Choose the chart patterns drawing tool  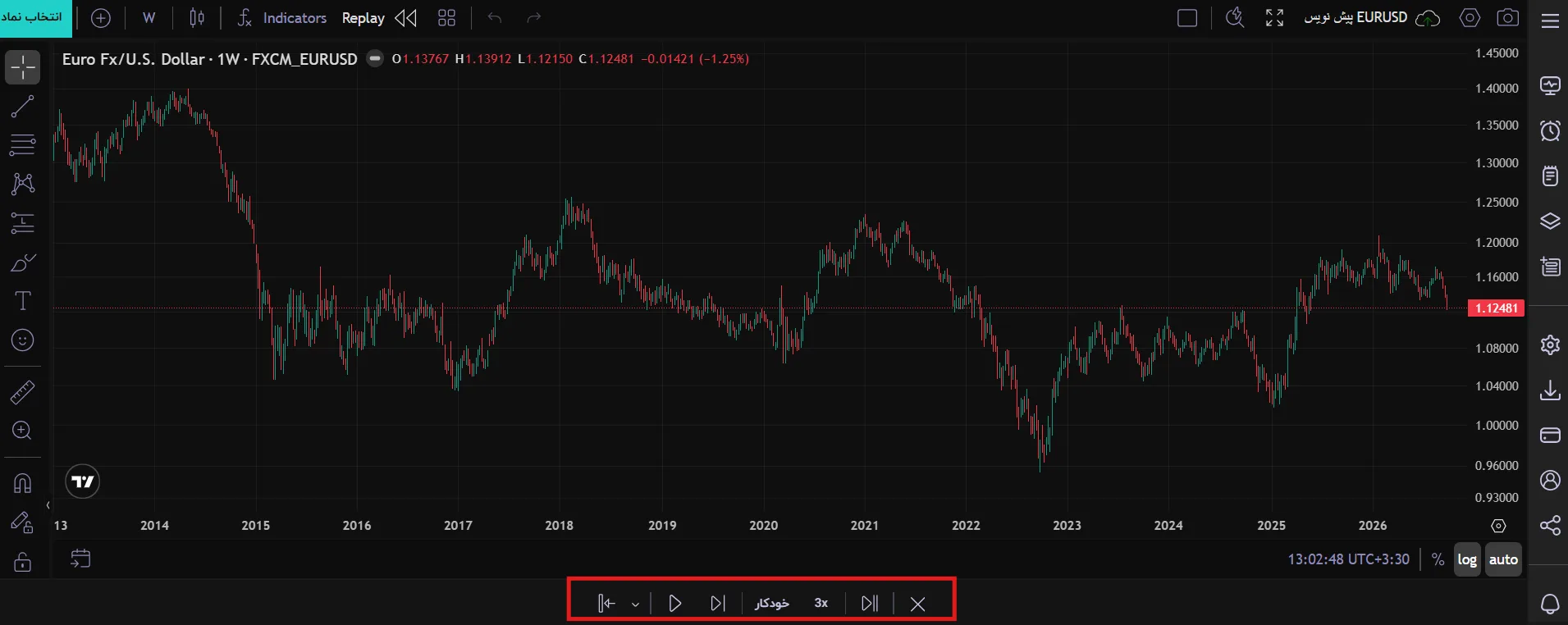(x=23, y=184)
